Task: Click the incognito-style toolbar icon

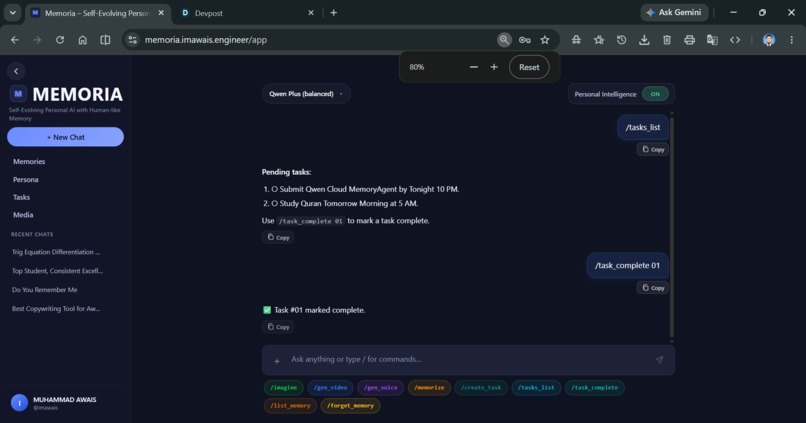Action: click(576, 40)
